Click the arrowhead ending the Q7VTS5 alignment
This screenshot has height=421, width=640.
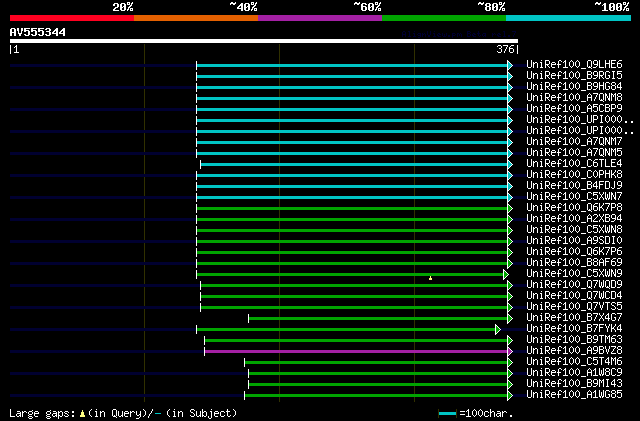510,307
